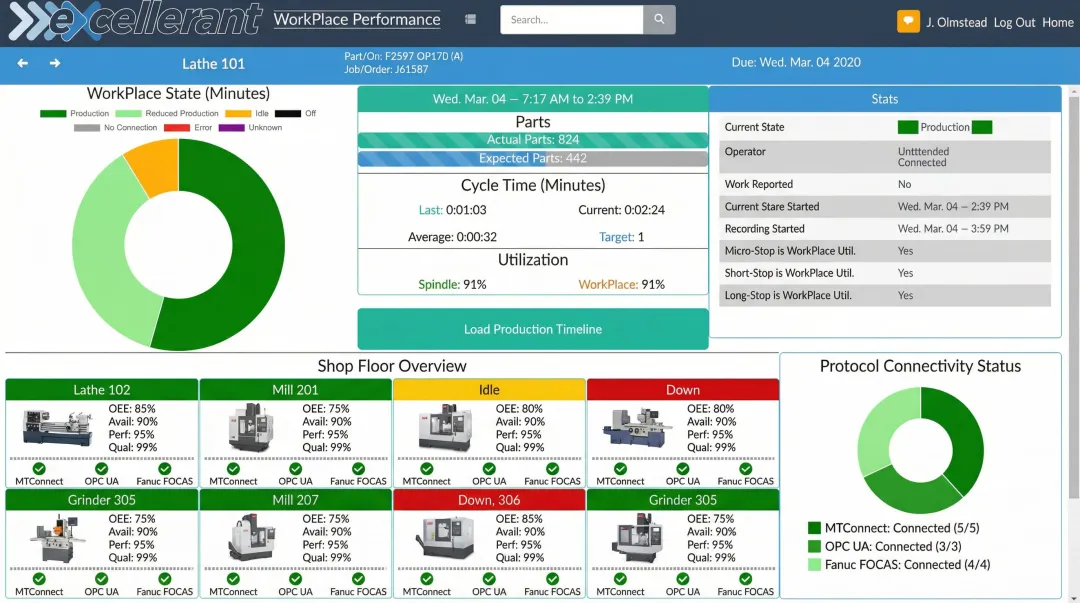This screenshot has width=1080, height=603.
Task: Open the J. Olmstead user menu
Action: (957, 22)
